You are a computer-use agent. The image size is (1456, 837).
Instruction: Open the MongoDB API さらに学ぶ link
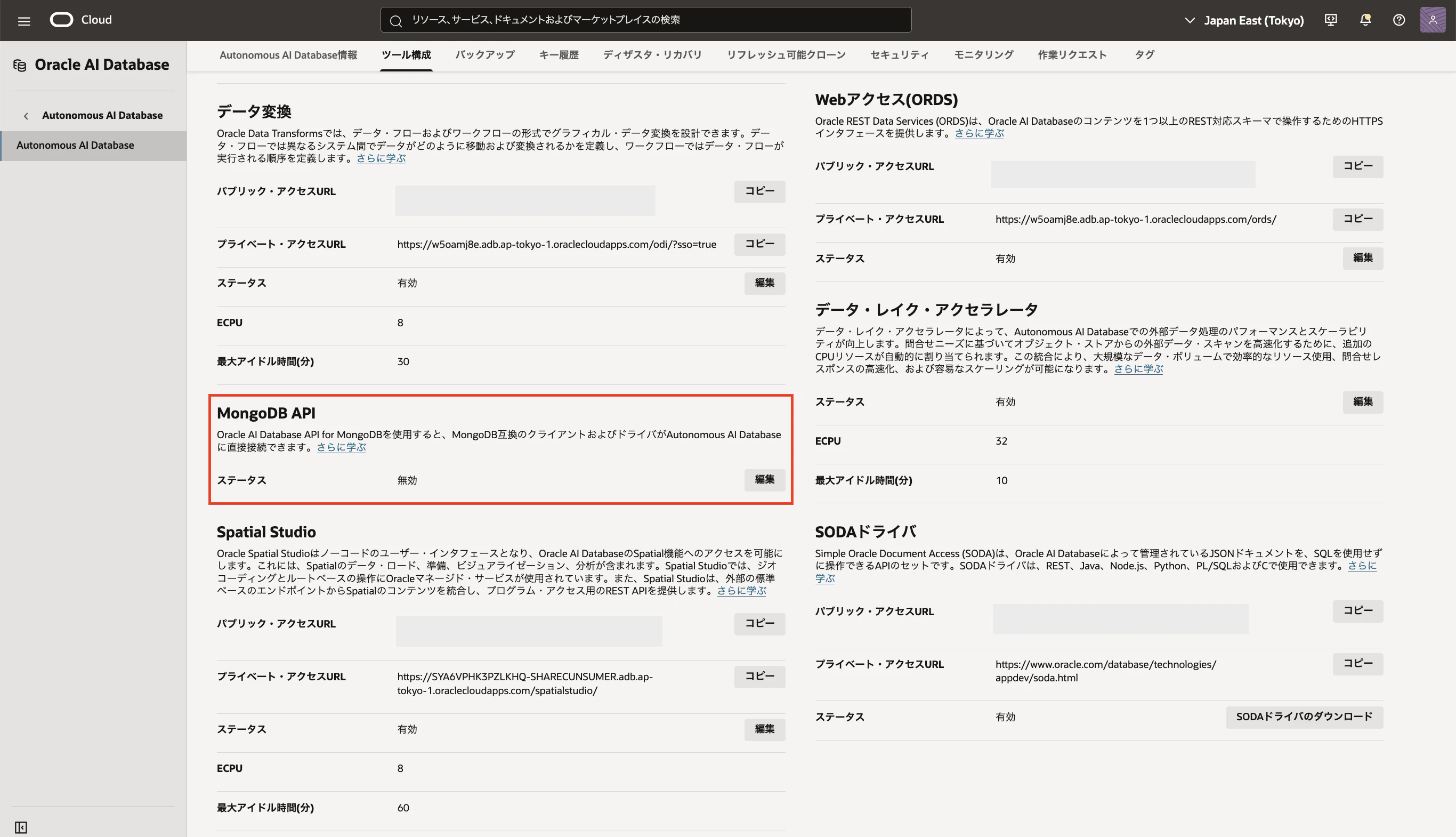341,447
